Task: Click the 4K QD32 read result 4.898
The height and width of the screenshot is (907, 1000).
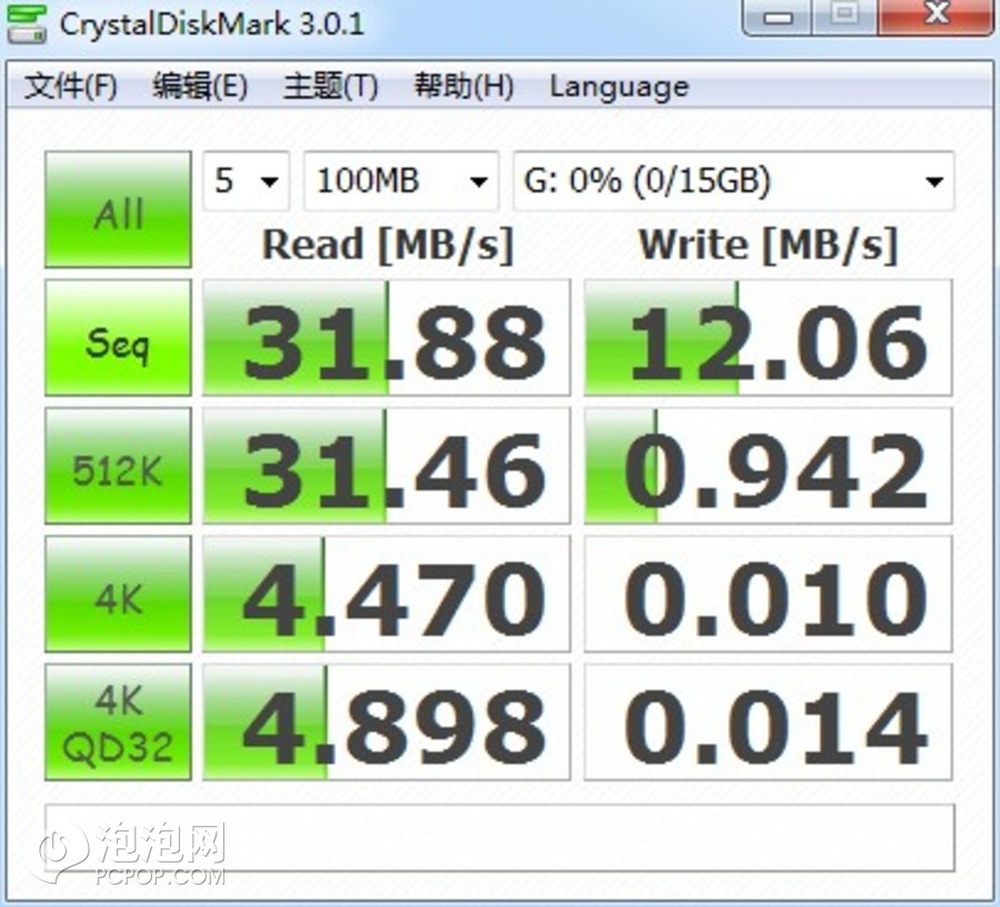Action: coord(386,721)
